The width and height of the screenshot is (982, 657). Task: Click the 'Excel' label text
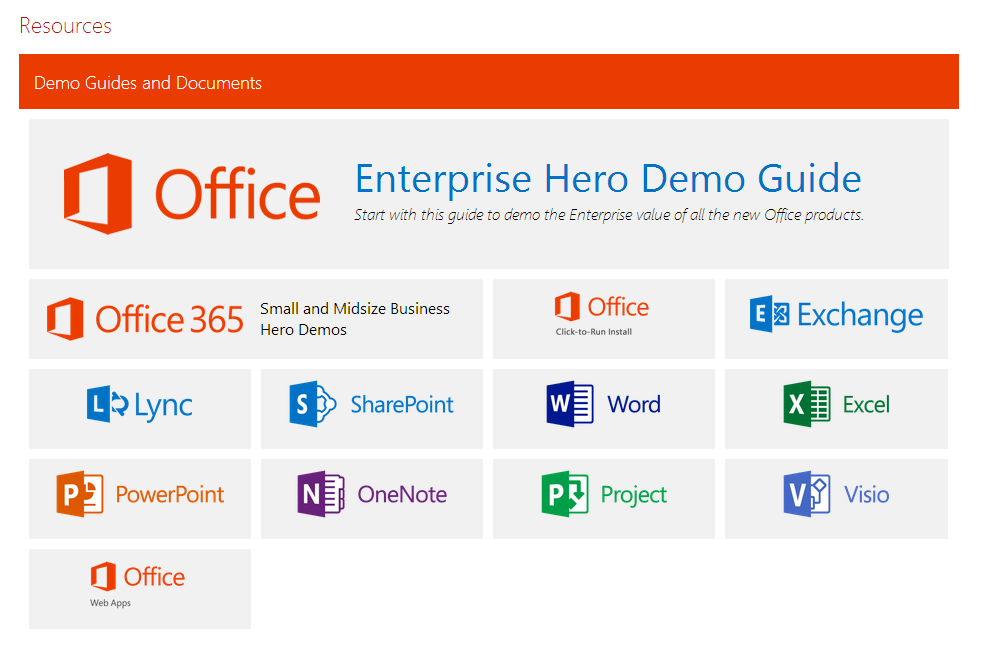coord(866,405)
